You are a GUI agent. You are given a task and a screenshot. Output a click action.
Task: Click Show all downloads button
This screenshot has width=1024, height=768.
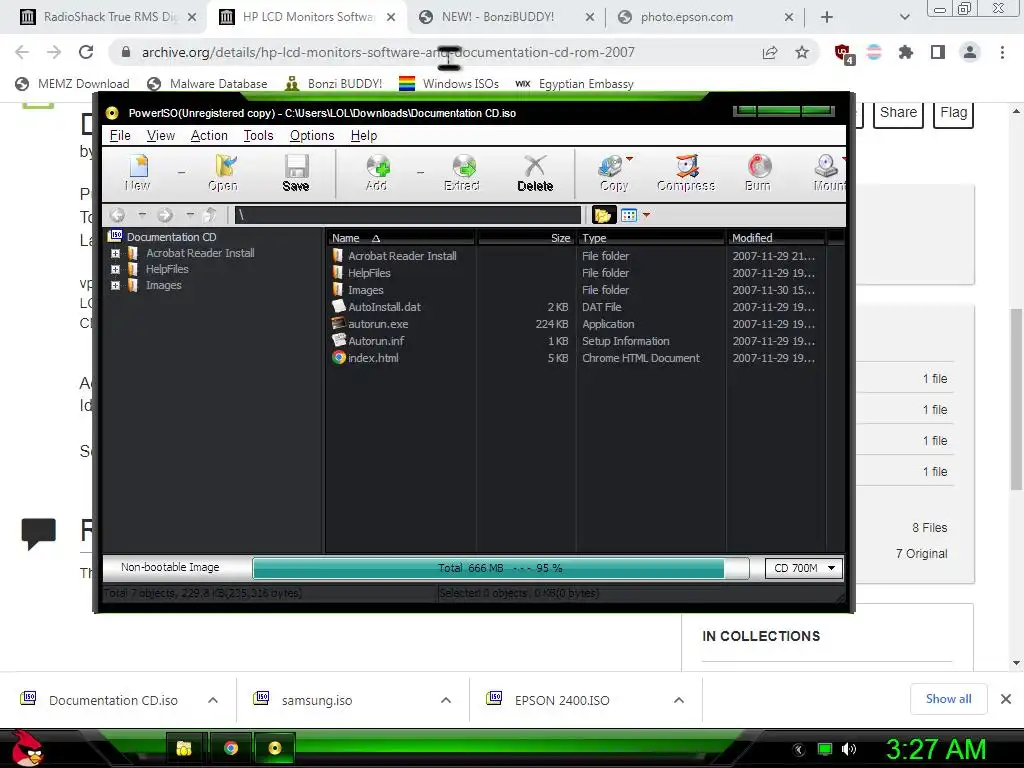(x=948, y=699)
